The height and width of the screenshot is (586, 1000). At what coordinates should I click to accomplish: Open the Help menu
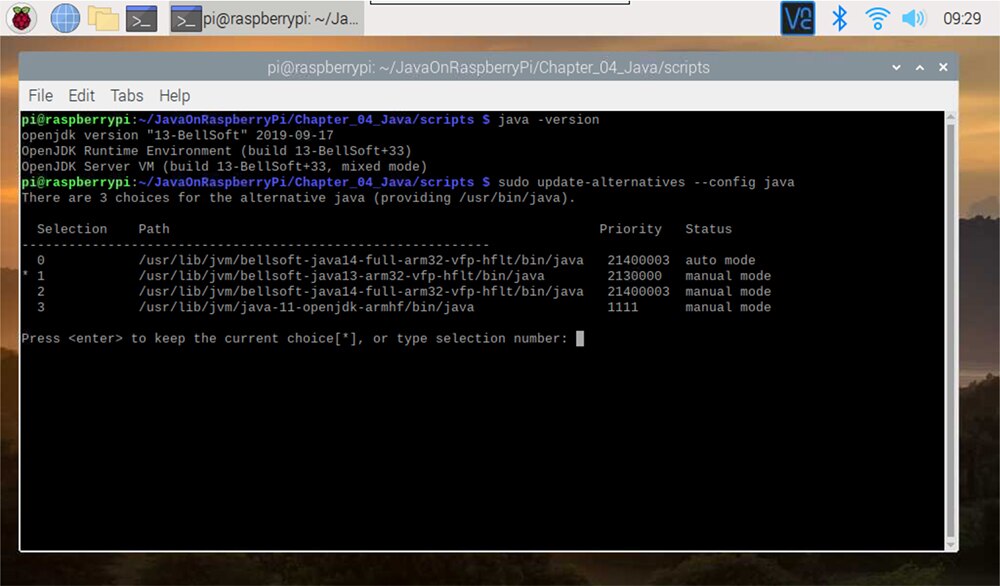tap(174, 96)
